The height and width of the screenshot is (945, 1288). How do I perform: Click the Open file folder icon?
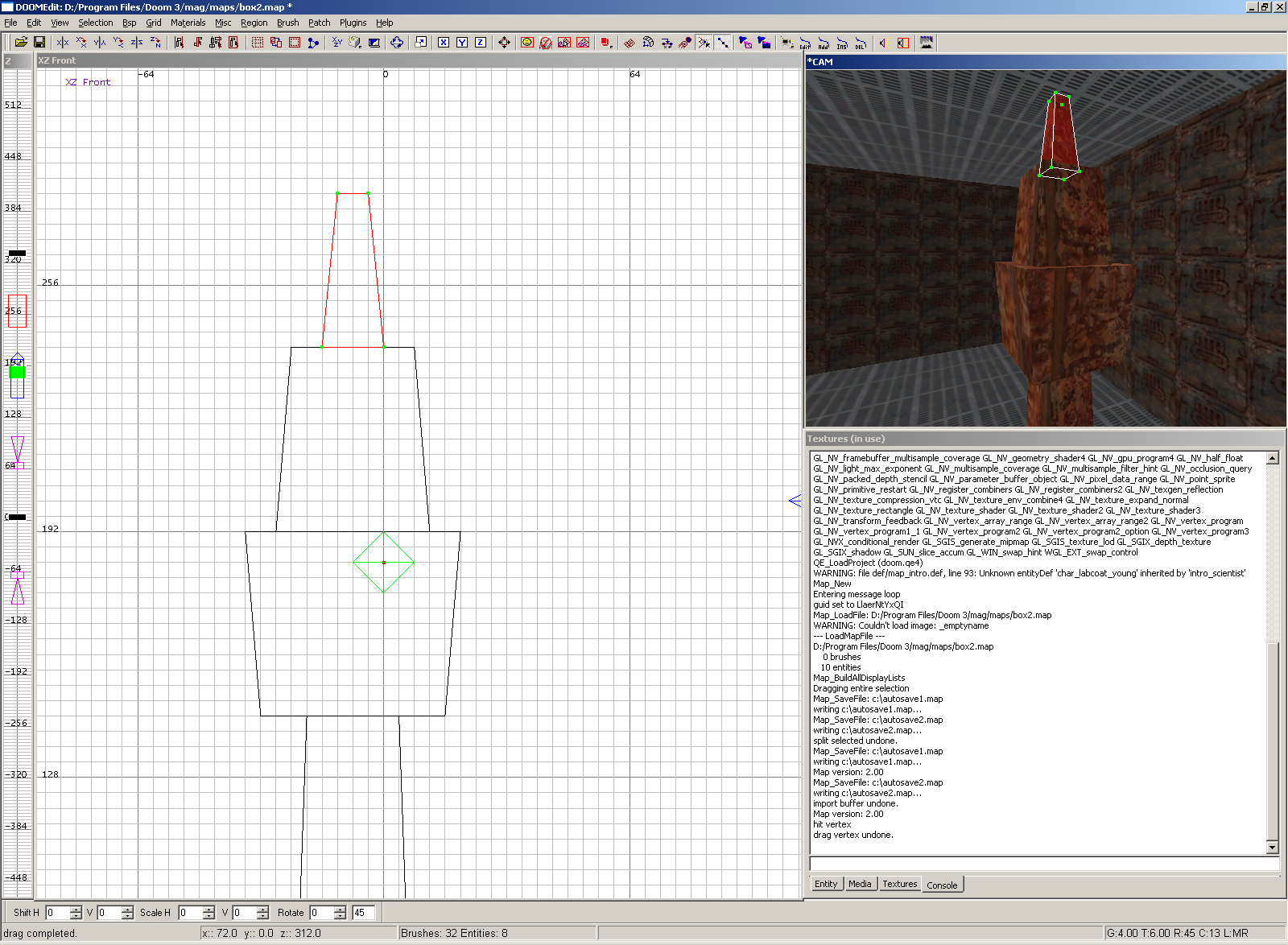21,43
